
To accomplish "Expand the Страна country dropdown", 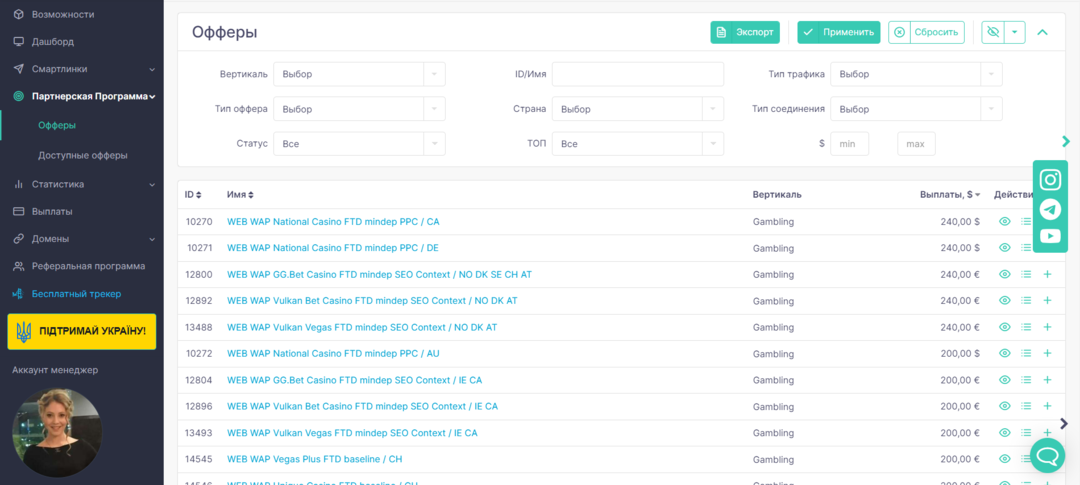I will (637, 109).
